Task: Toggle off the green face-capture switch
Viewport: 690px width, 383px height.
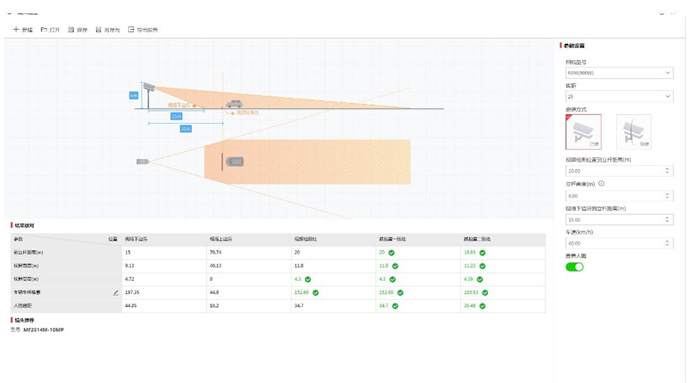Action: coord(574,267)
